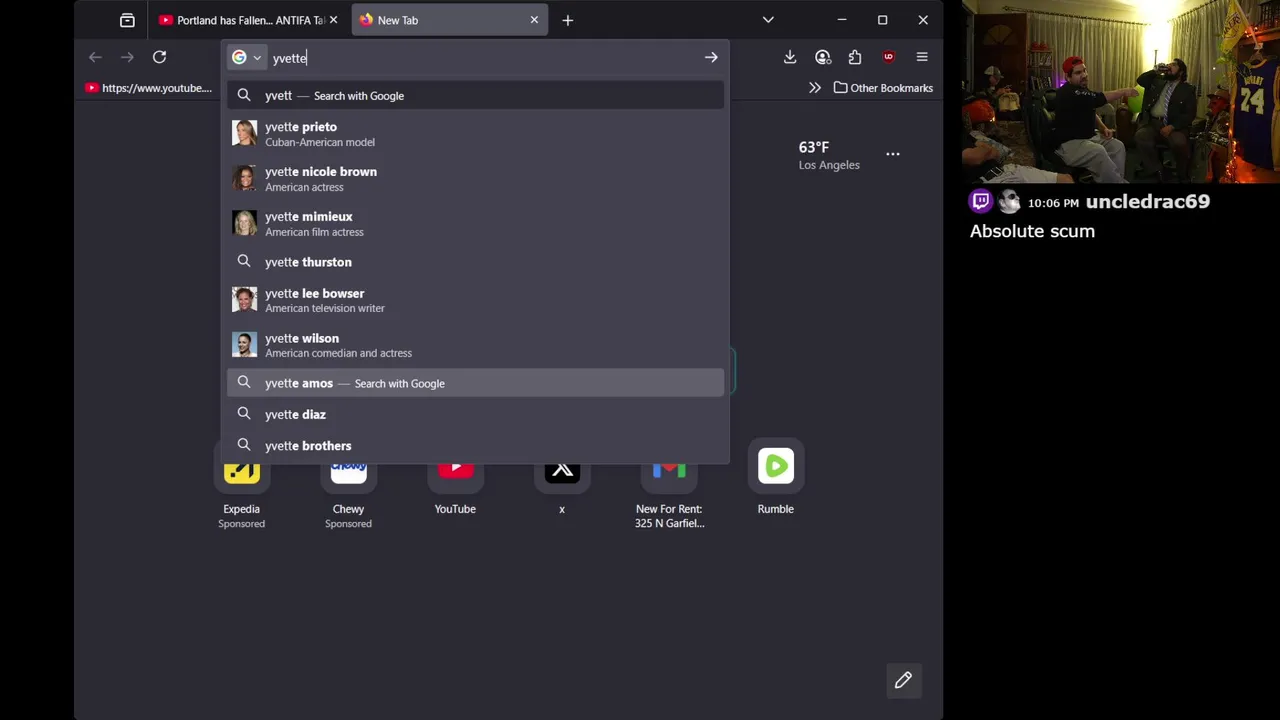Choose the yvette brothers suggestion
This screenshot has height=720, width=1280.
pyautogui.click(x=476, y=446)
